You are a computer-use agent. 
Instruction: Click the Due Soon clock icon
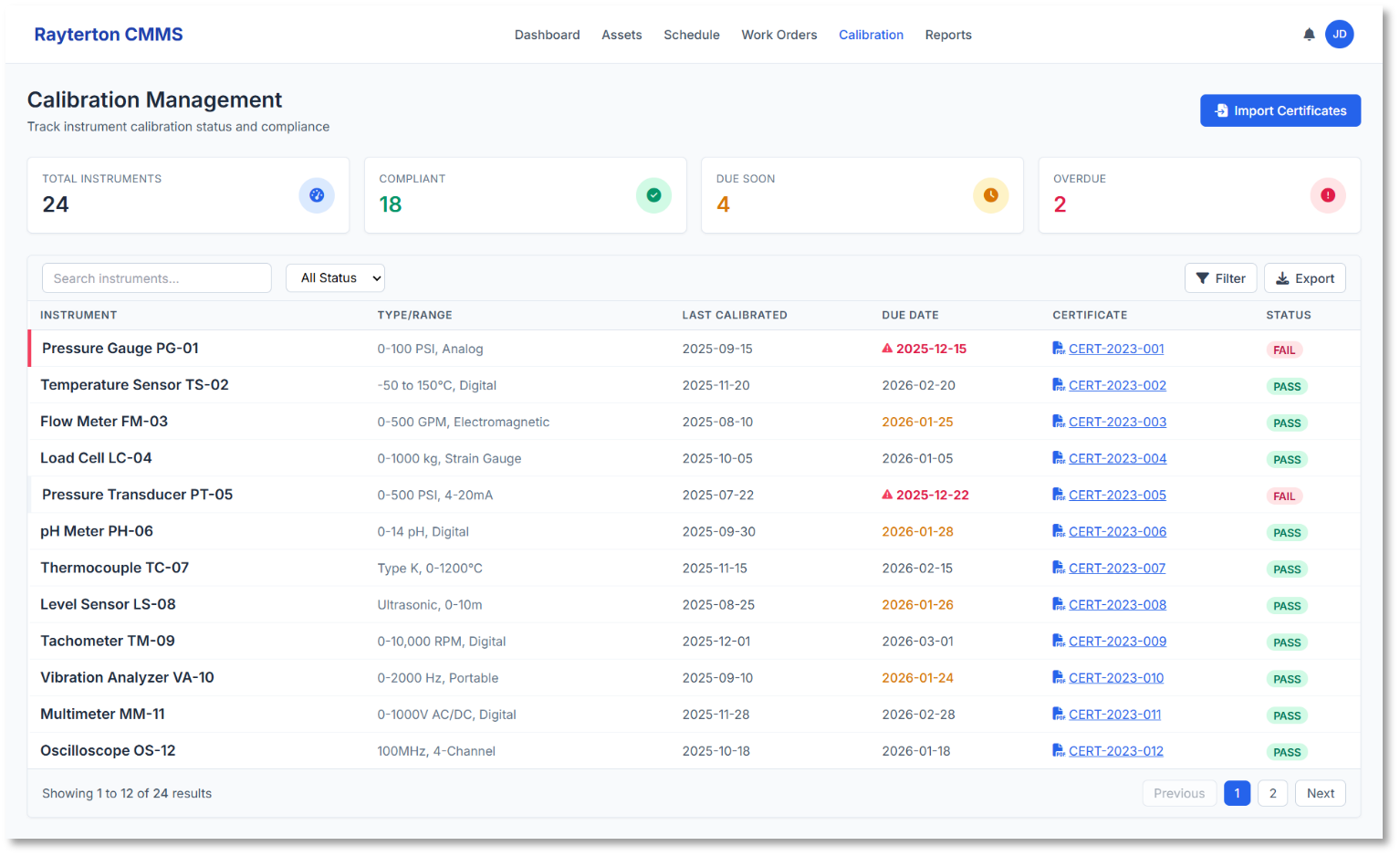990,195
